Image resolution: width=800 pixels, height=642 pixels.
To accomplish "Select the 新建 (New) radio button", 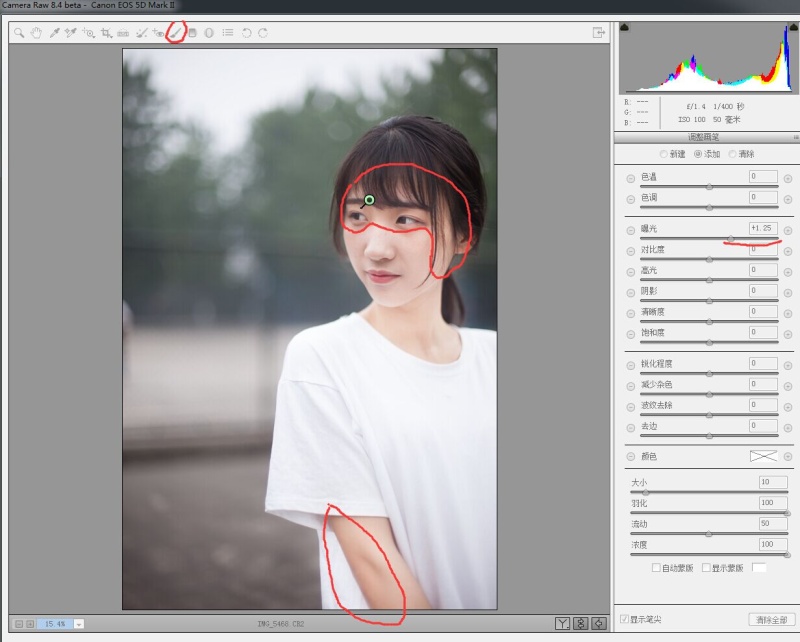I will (663, 154).
